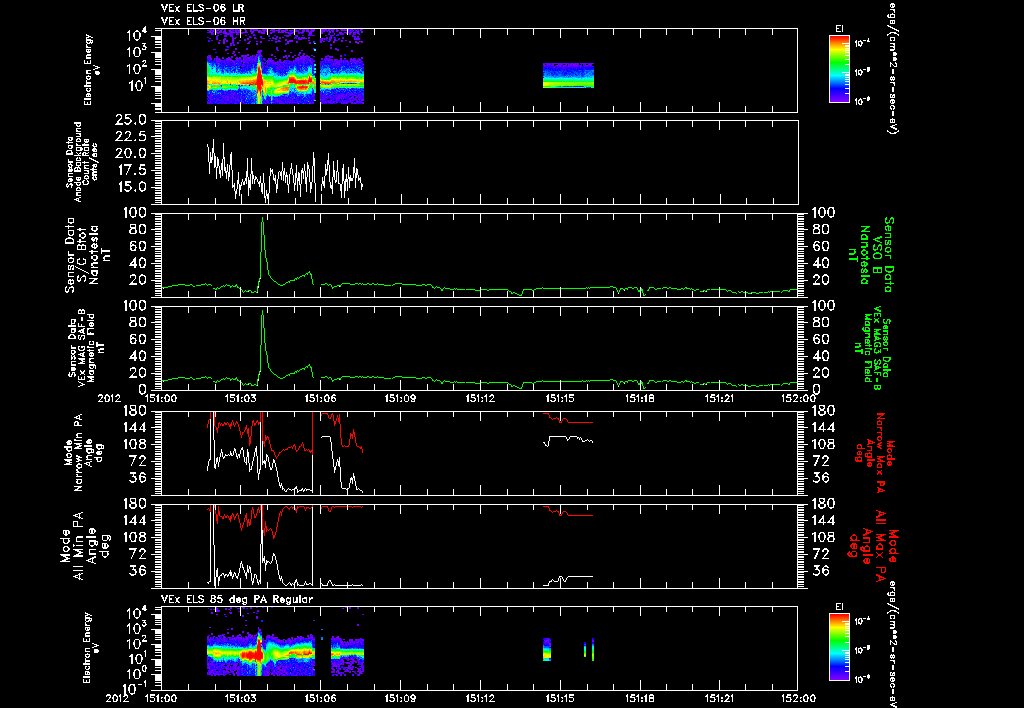The height and width of the screenshot is (708, 1024).
Task: Click the 10^-1 tick on the bottom energy axis
Action: click(x=136, y=688)
